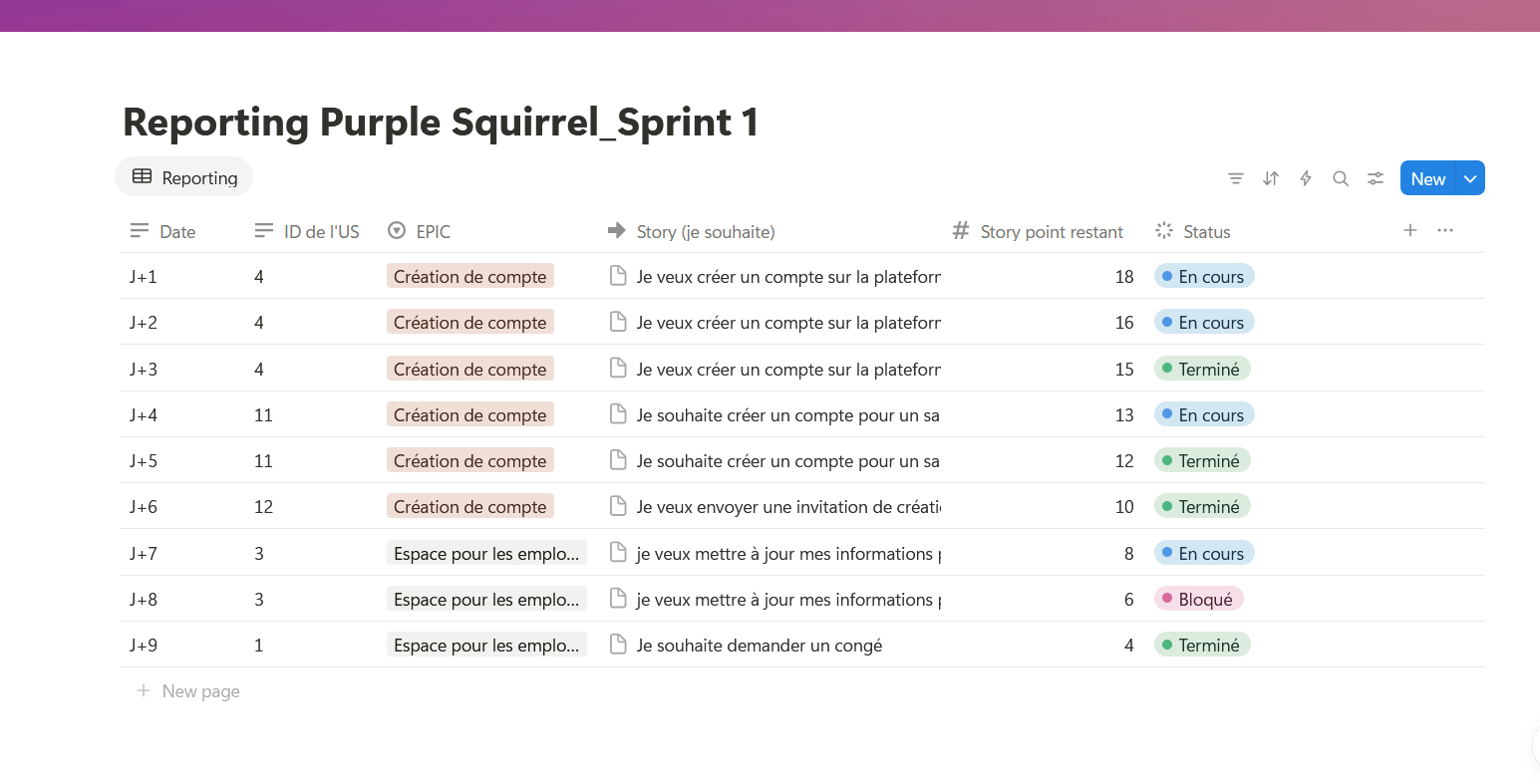Open the properties more-options ellipsis icon

coord(1445,230)
